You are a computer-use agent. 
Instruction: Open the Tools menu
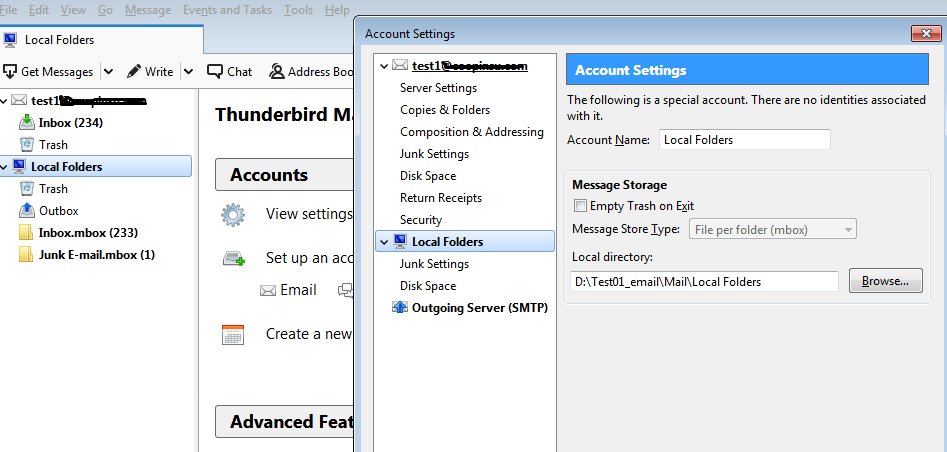click(298, 10)
